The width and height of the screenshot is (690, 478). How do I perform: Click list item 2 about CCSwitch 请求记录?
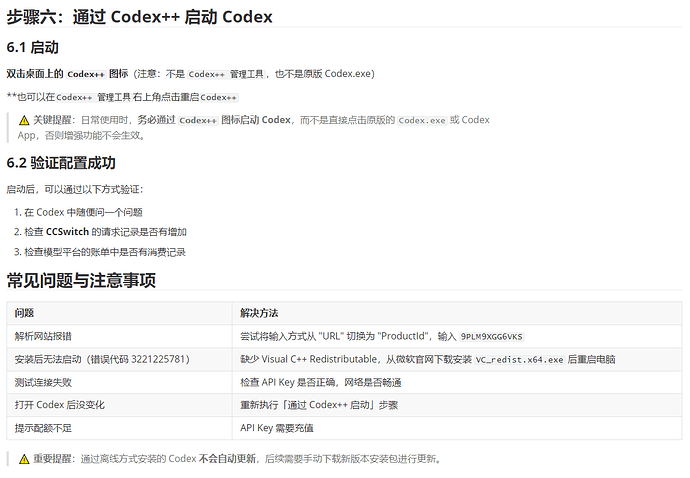tap(100, 232)
